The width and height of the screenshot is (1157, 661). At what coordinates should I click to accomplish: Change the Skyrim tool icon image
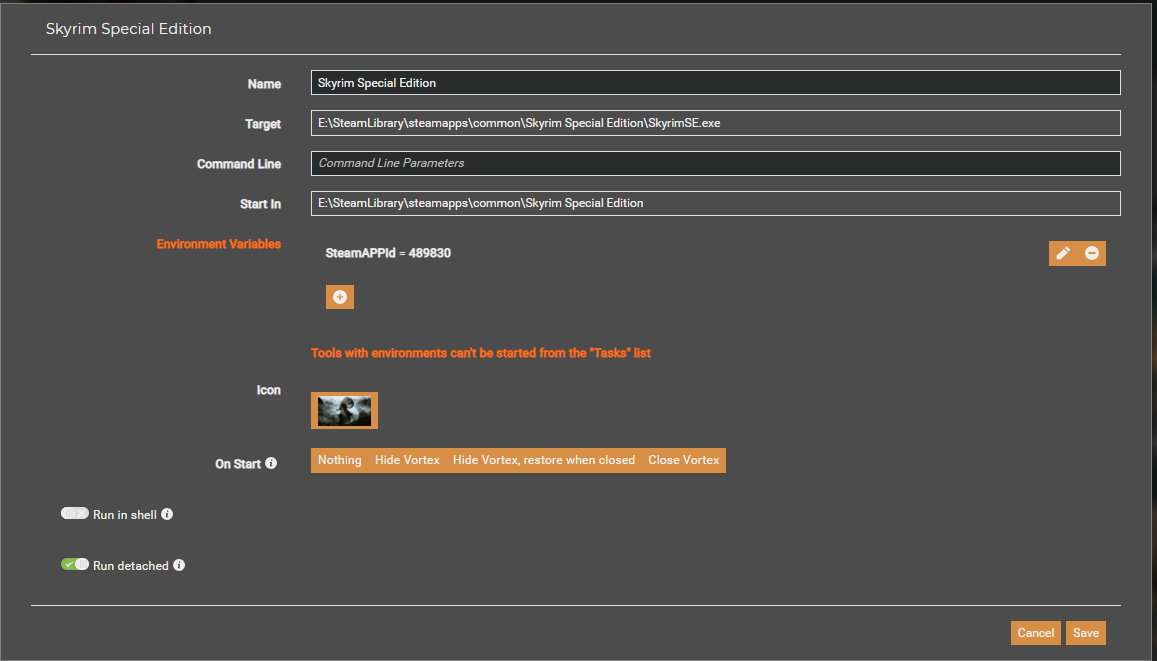click(x=344, y=410)
